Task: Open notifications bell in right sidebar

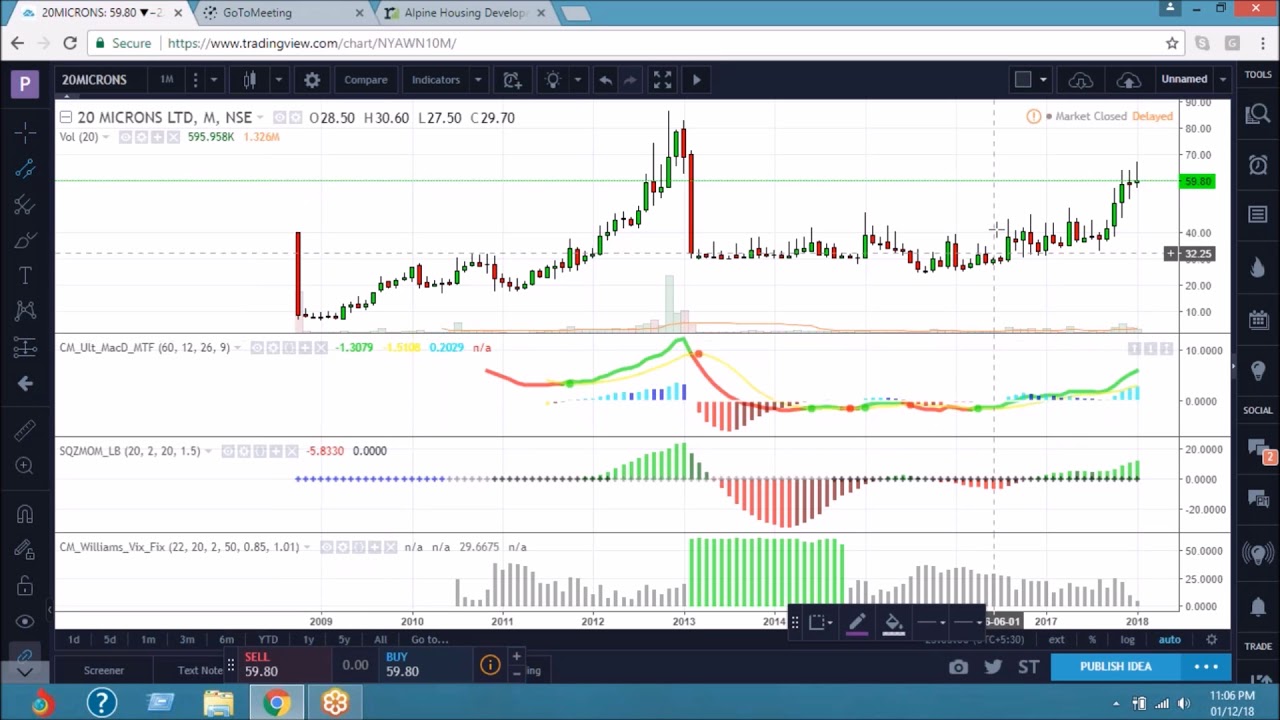Action: [x=1258, y=606]
